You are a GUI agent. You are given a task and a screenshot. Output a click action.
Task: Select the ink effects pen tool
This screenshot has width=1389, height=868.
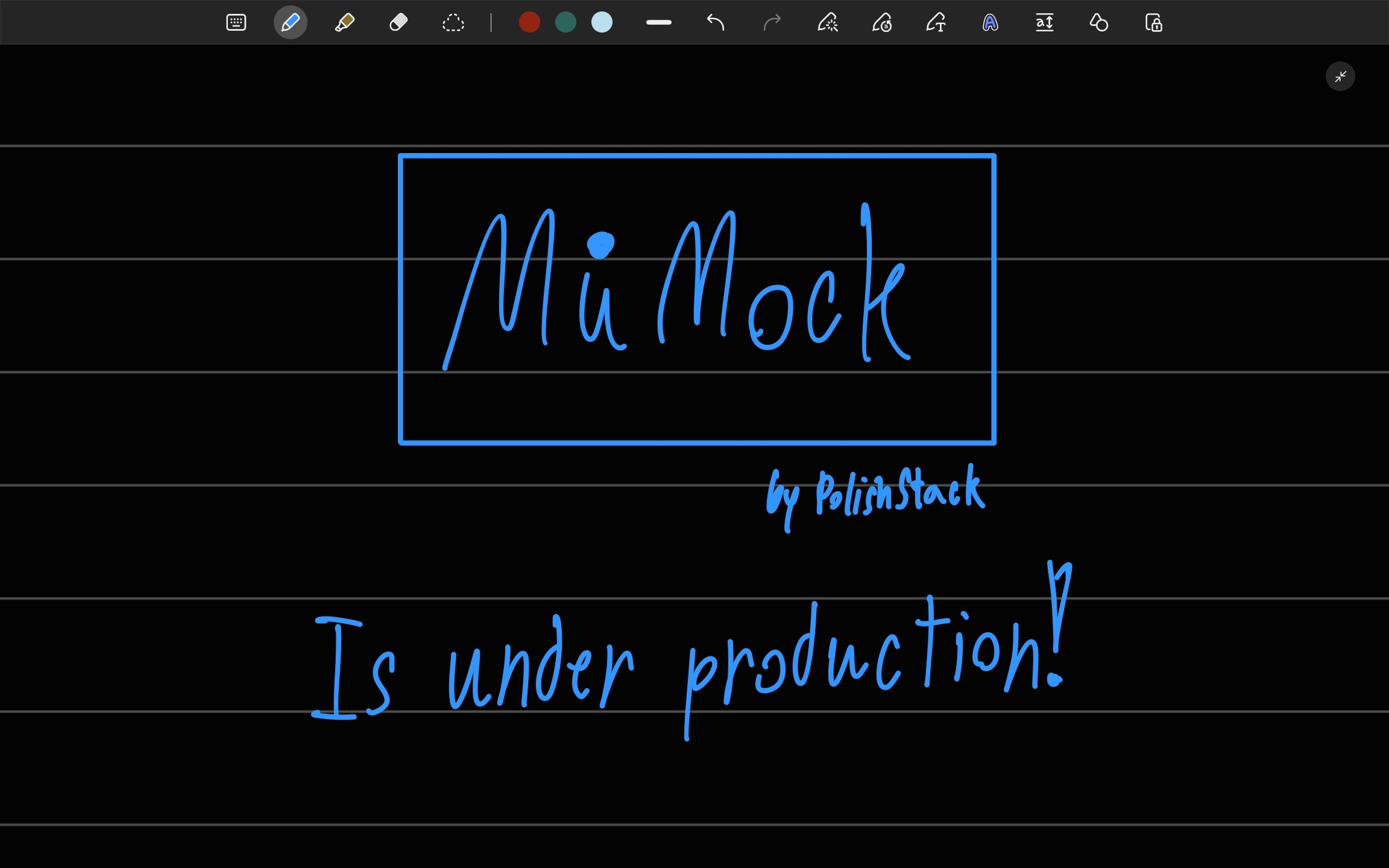[x=827, y=22]
